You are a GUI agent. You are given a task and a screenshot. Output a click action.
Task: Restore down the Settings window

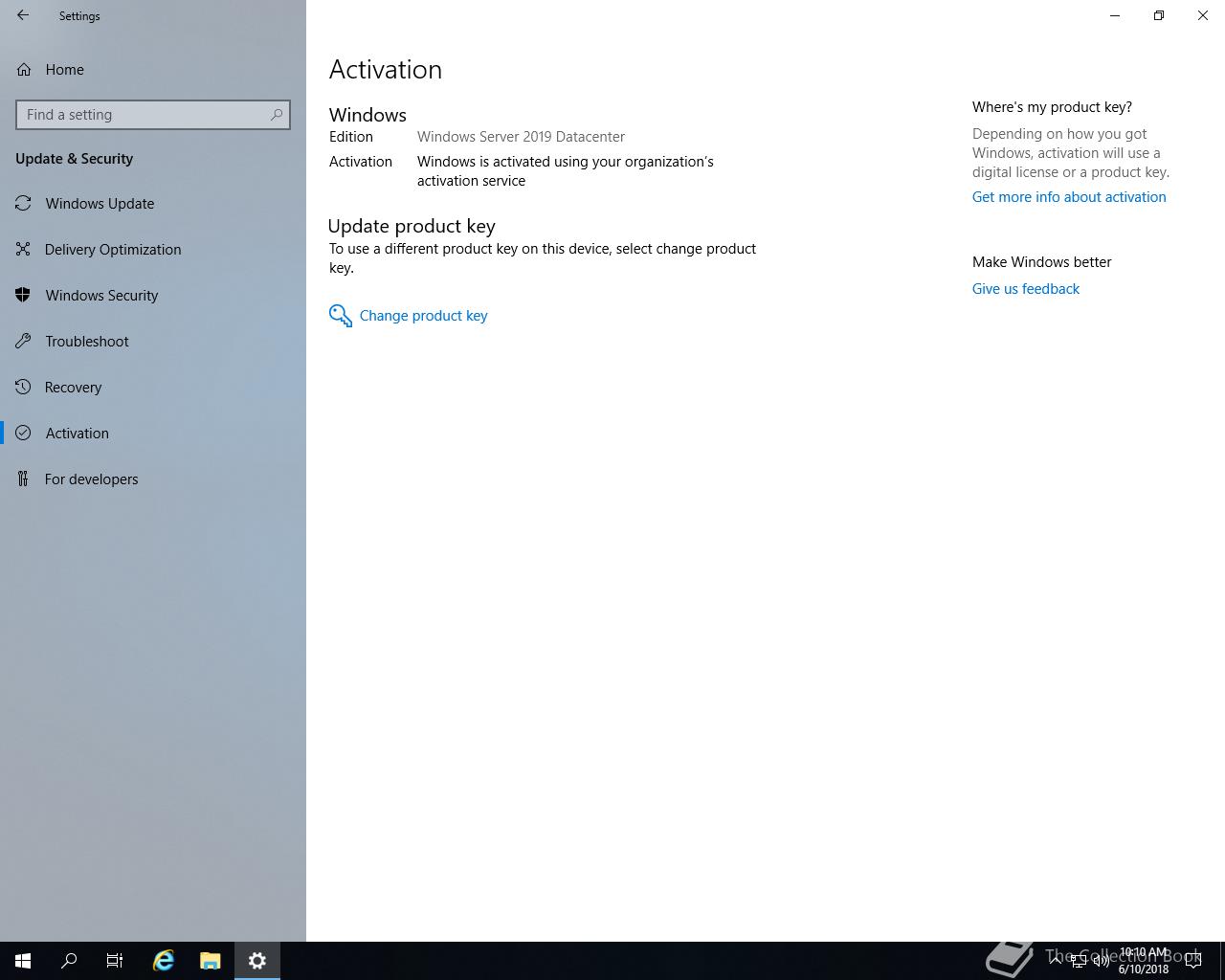click(1159, 15)
